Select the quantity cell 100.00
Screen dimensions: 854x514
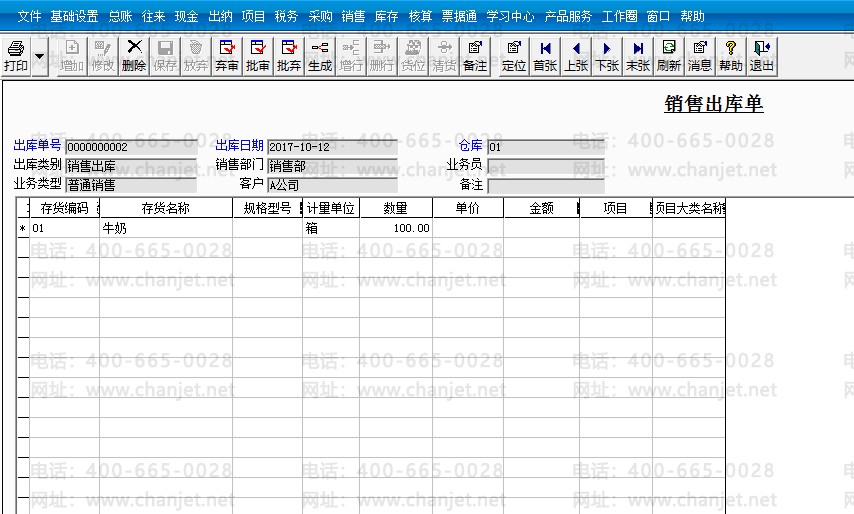396,228
